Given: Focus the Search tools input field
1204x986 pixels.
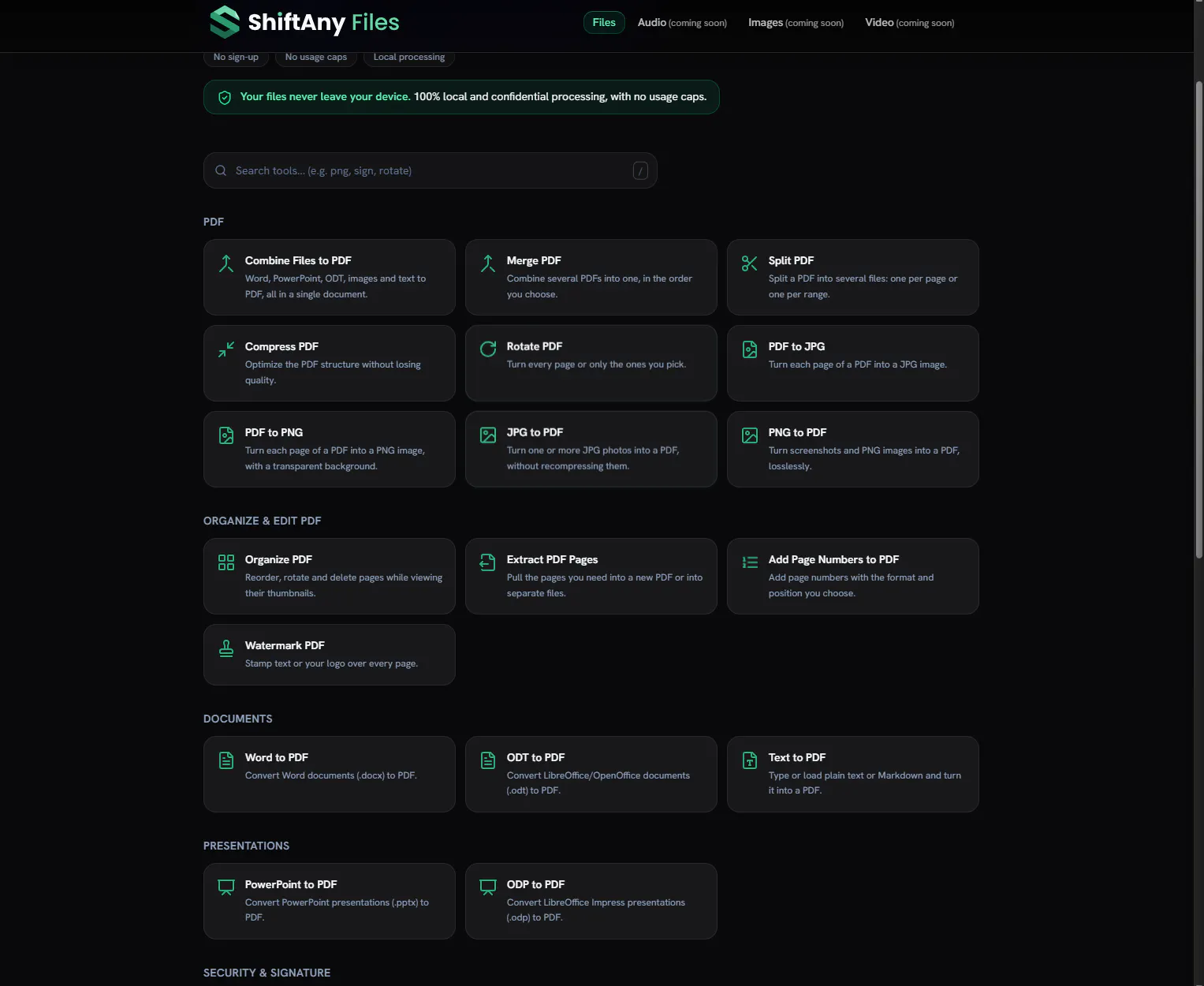Looking at the screenshot, I should 431,170.
